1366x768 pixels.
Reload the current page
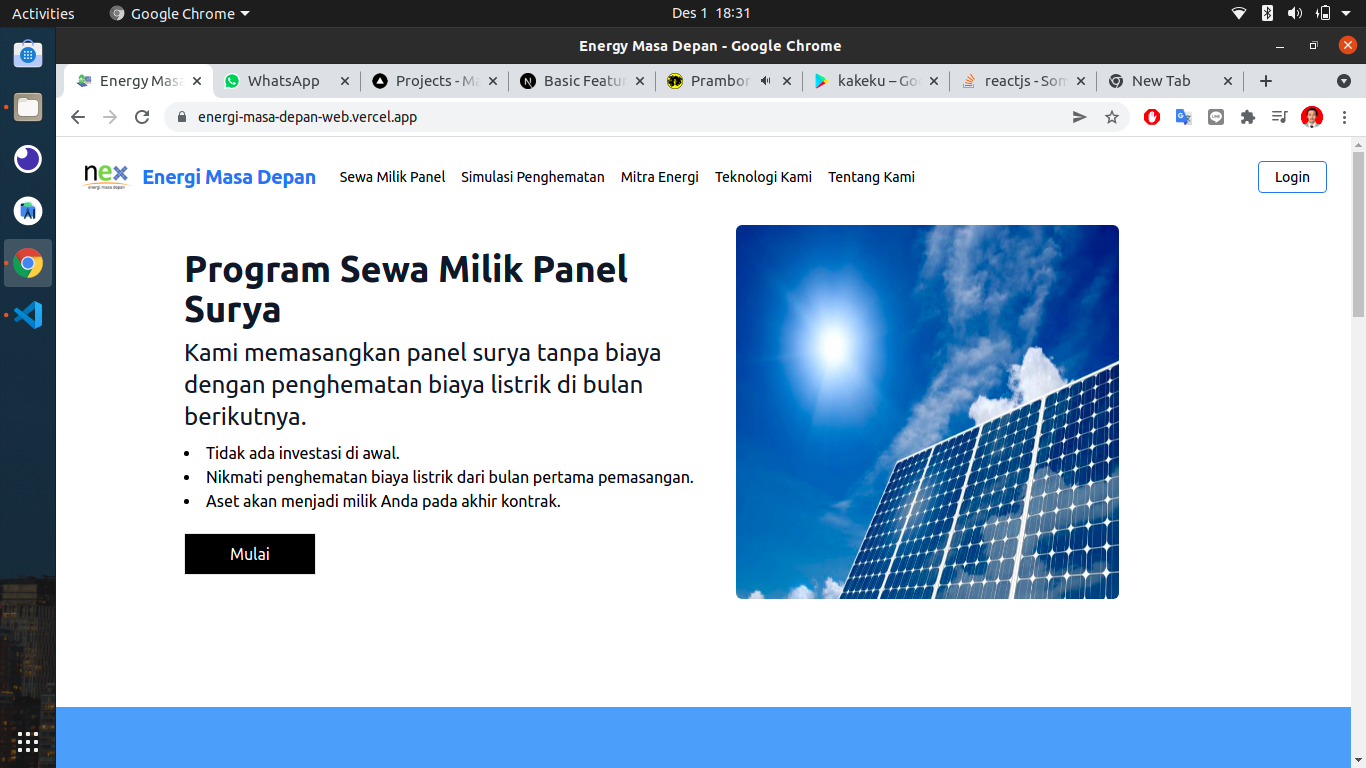142,117
